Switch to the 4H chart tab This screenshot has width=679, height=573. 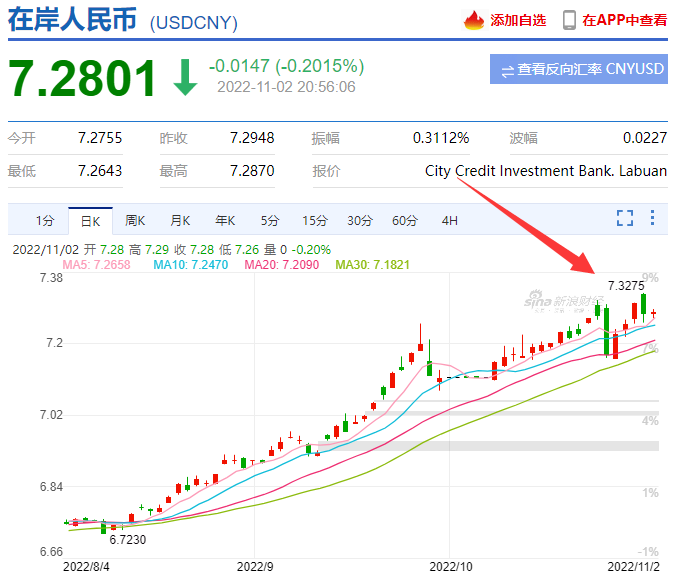[x=449, y=220]
